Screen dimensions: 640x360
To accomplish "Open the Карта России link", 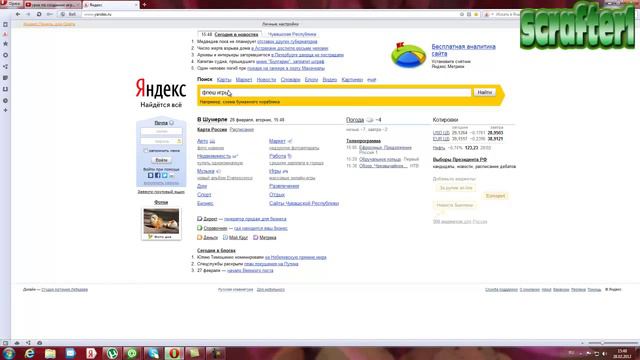I will [x=212, y=129].
